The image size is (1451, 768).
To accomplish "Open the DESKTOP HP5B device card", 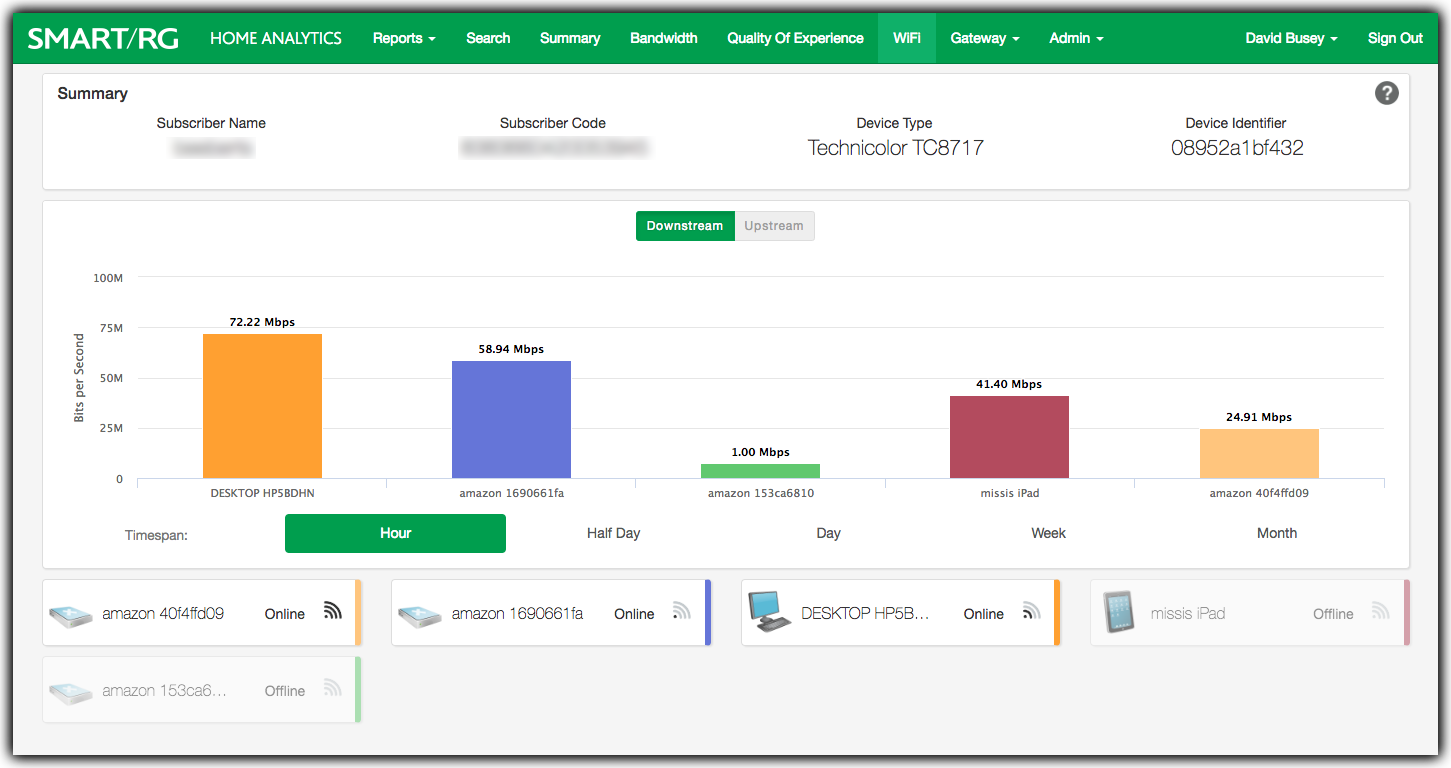I will pyautogui.click(x=900, y=612).
